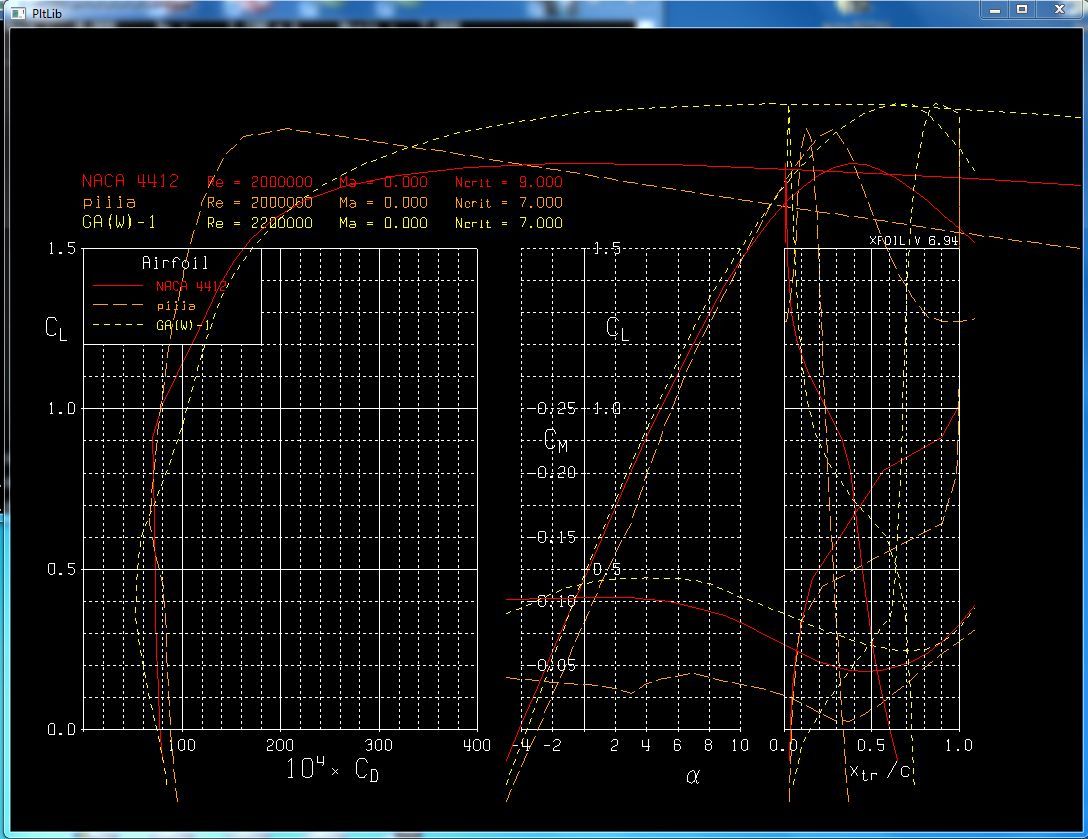Select NACA 4412 entry in Airfoil legend box
The width and height of the screenshot is (1088, 839).
[x=191, y=286]
